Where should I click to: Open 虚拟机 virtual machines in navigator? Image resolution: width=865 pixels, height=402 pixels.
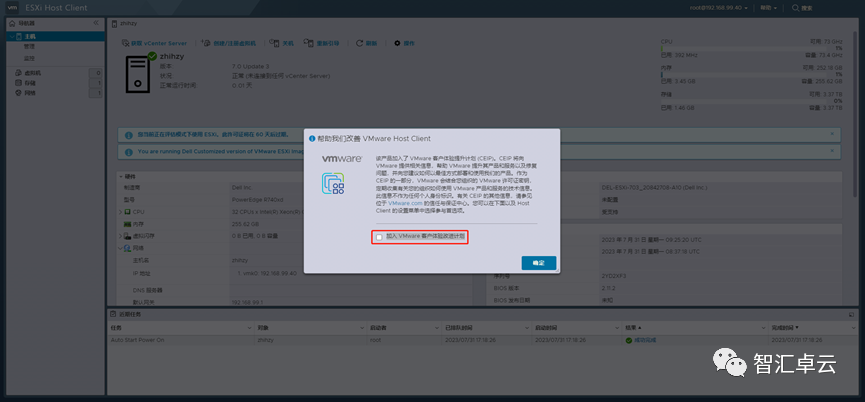pos(33,73)
